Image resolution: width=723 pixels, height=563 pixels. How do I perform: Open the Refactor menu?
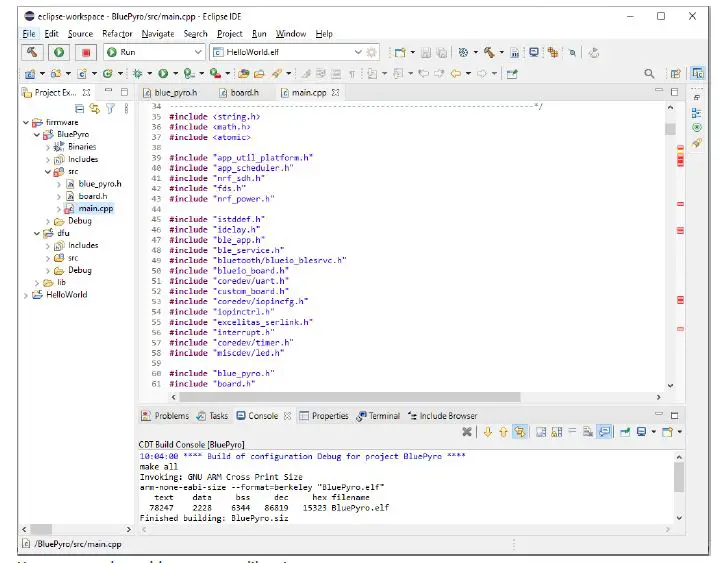[116, 33]
